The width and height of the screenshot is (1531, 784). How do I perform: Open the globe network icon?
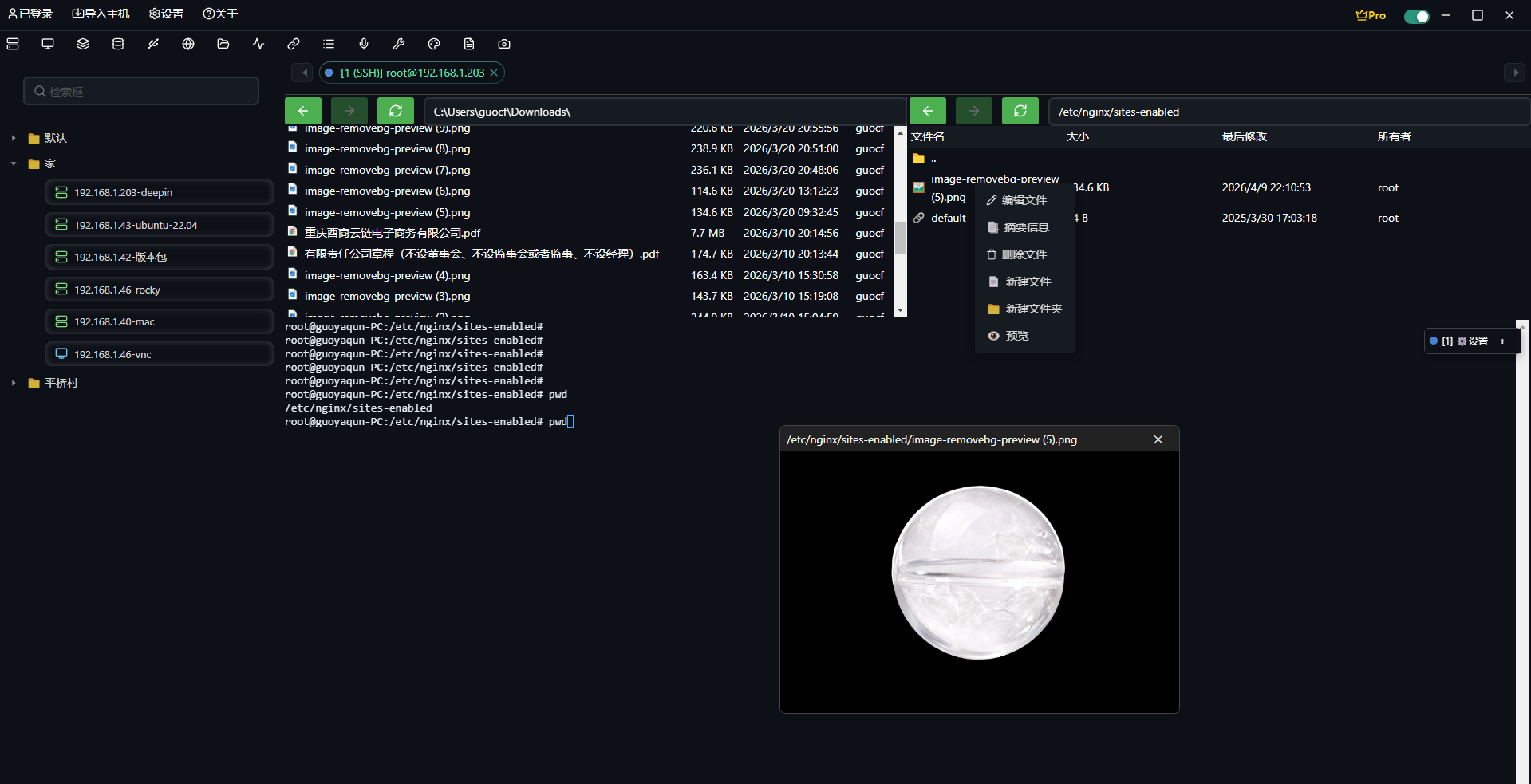(x=188, y=44)
